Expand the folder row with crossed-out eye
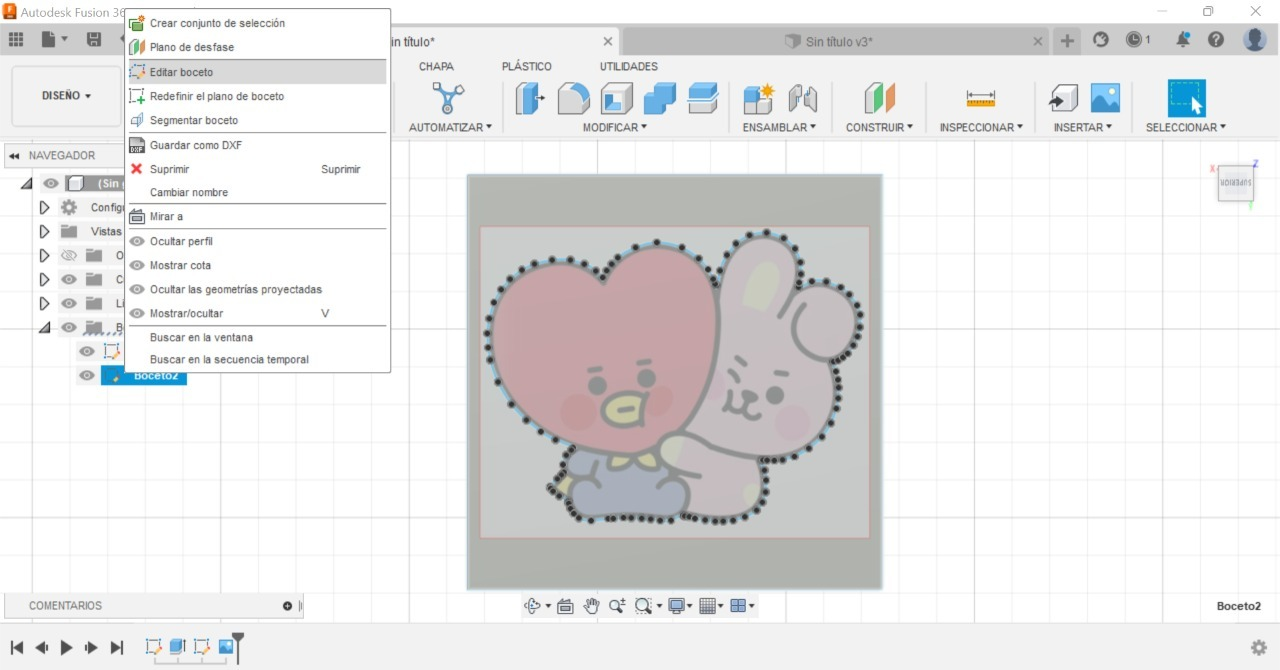The height and width of the screenshot is (670, 1280). pyautogui.click(x=44, y=255)
